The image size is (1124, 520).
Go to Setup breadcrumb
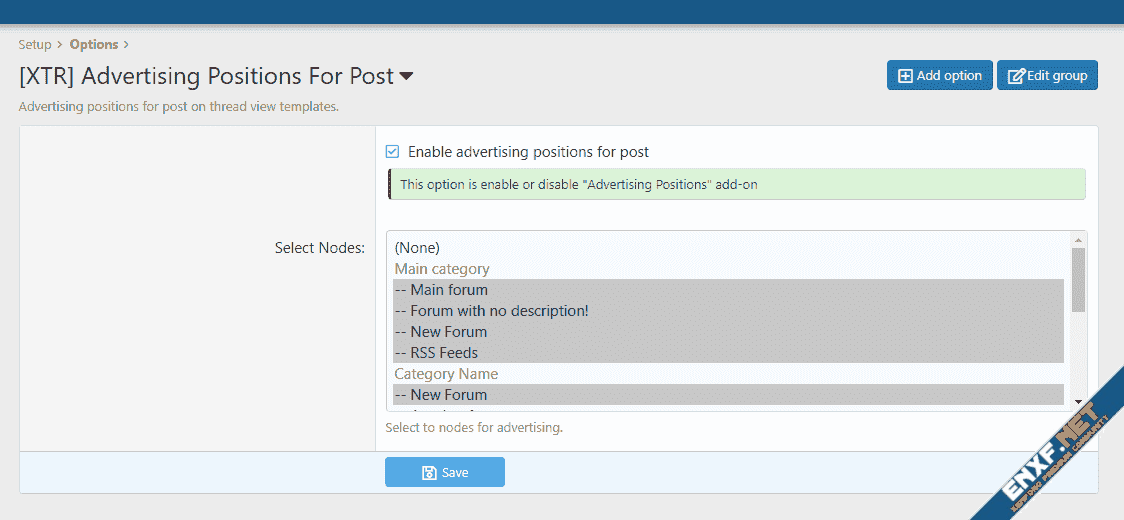35,45
